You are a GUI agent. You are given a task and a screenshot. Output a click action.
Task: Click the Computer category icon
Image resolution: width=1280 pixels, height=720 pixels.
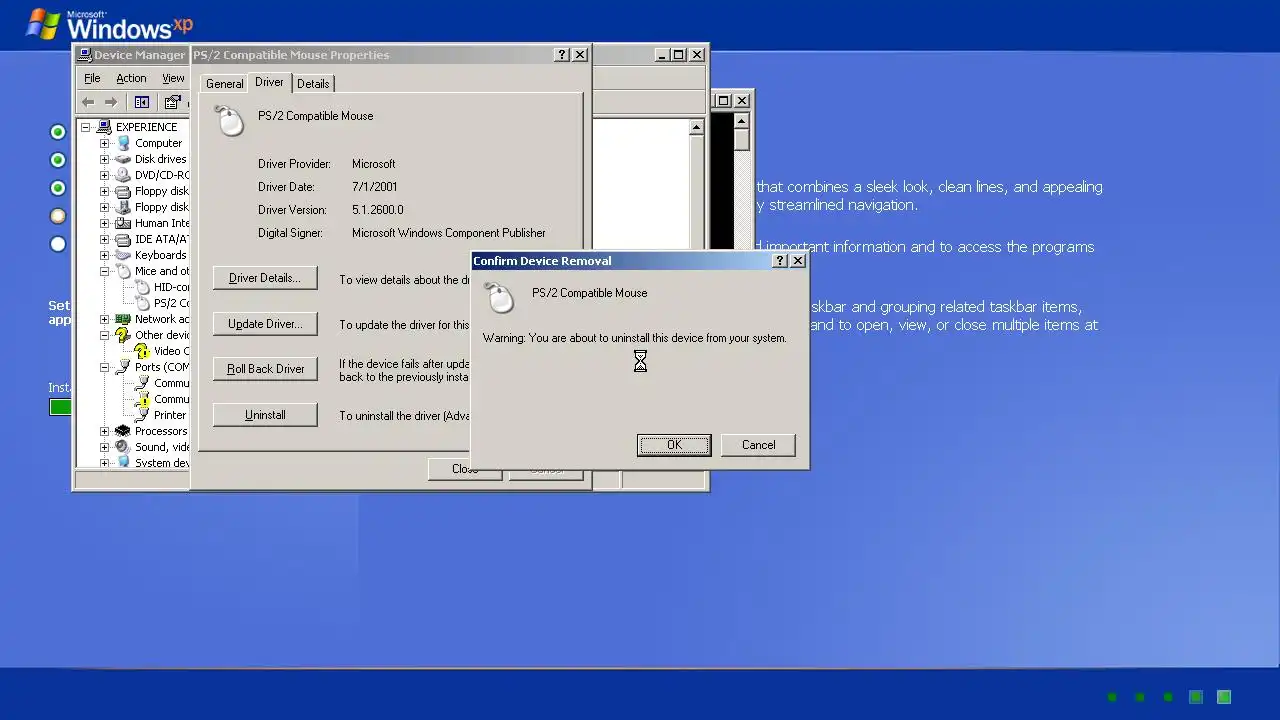(123, 143)
